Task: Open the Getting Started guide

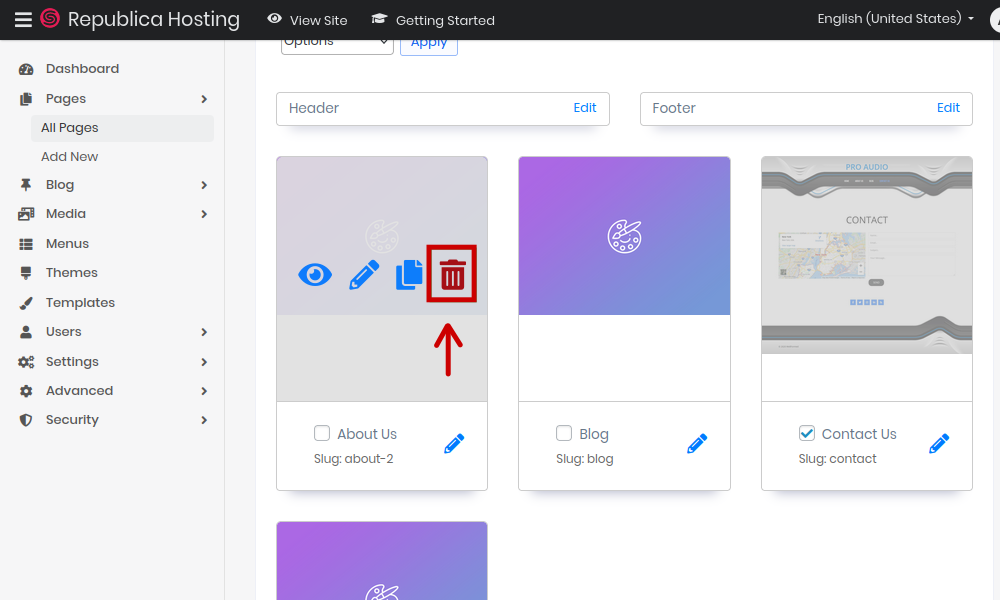Action: (x=433, y=20)
